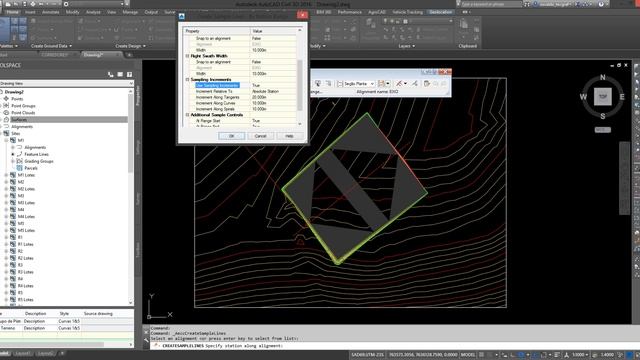Click the M3 site icon in tree

click(13, 196)
